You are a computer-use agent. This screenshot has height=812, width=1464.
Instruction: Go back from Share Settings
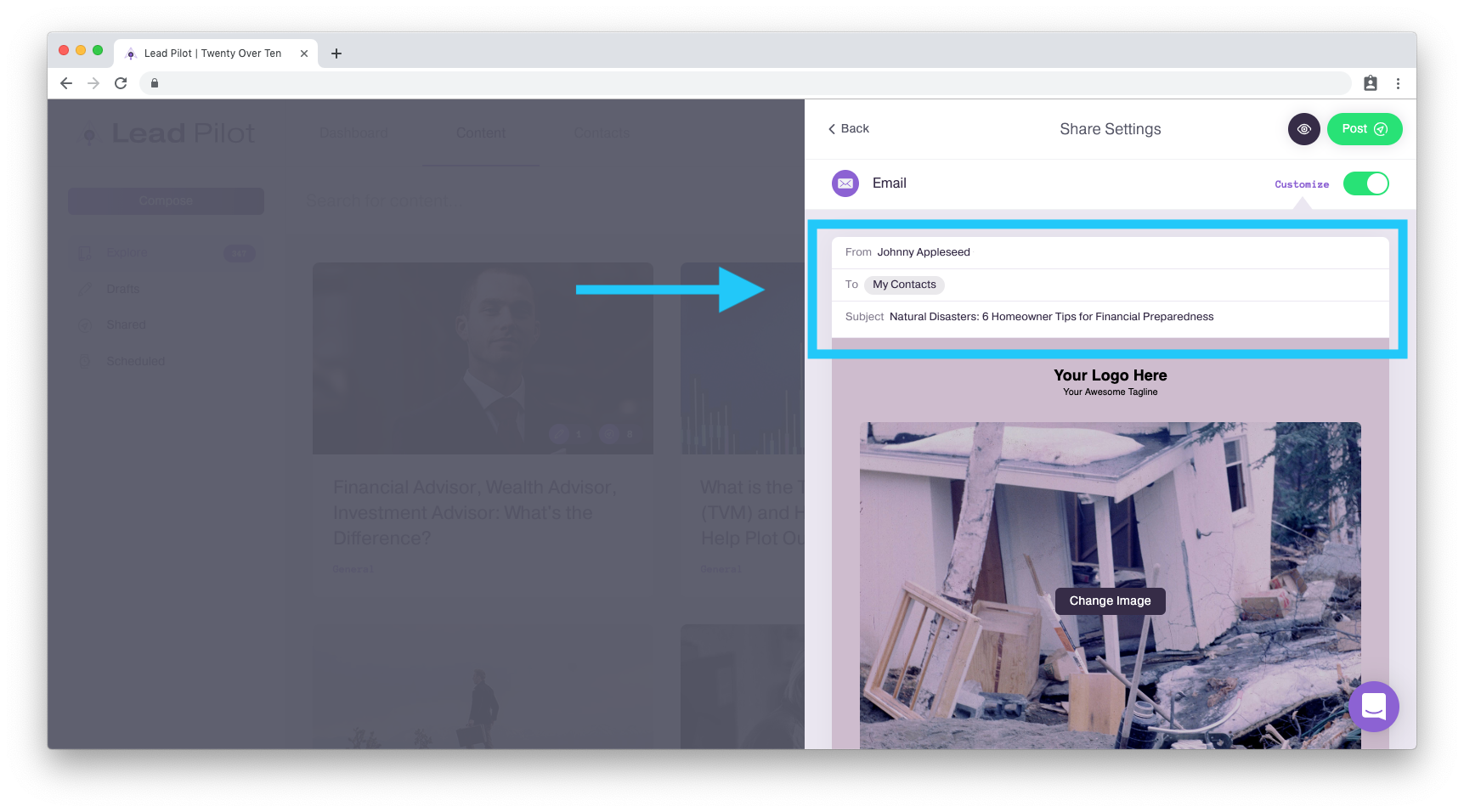coord(848,129)
